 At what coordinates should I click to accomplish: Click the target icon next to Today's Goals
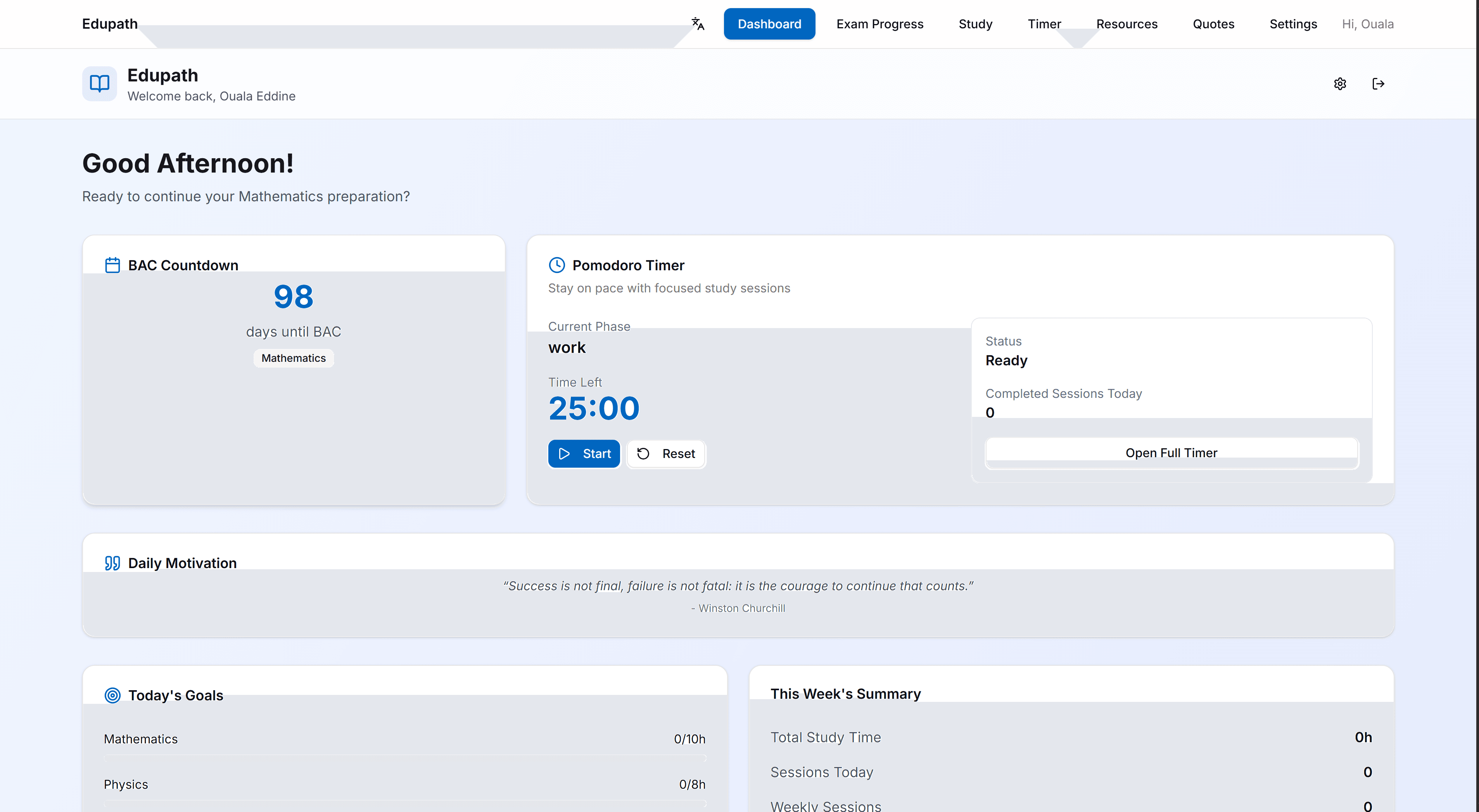112,695
